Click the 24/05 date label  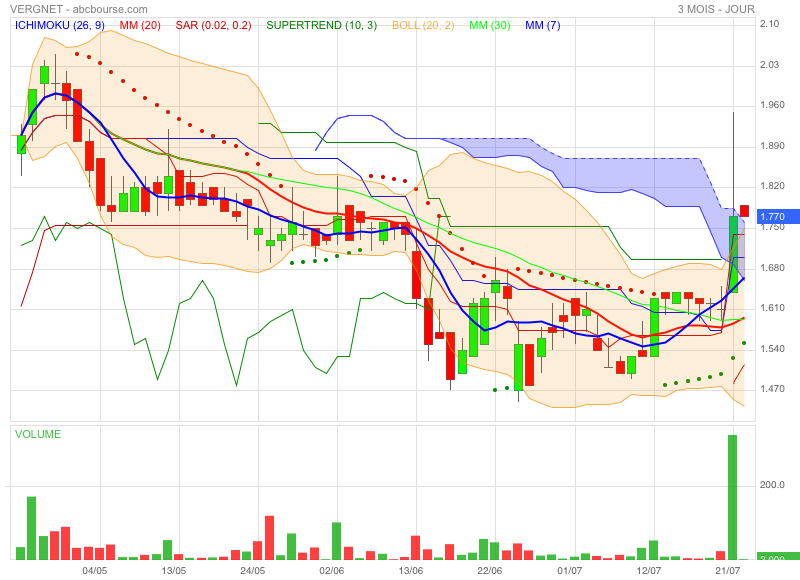pyautogui.click(x=253, y=570)
